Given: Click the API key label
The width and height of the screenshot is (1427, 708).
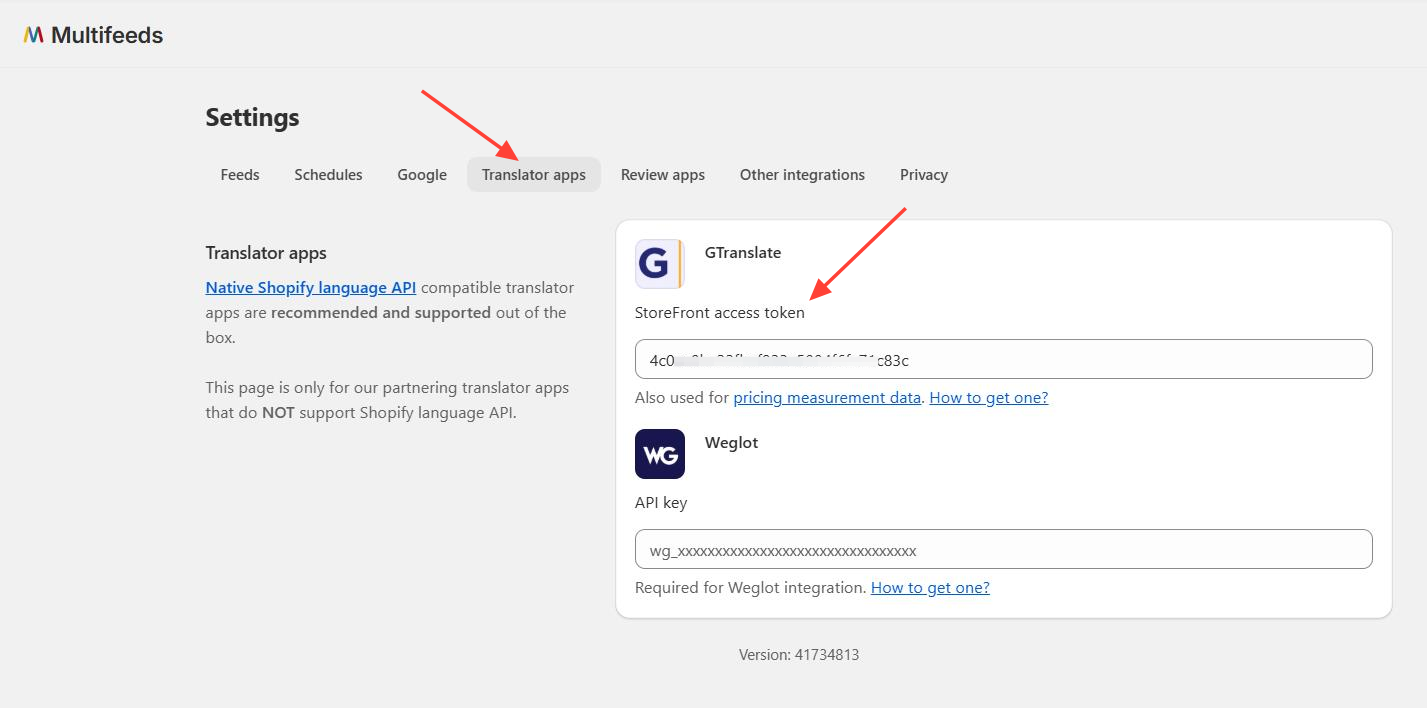Looking at the screenshot, I should 661,502.
